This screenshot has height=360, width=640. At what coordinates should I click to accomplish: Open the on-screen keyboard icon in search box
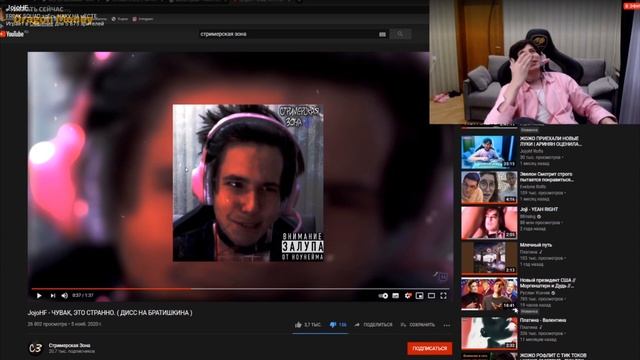click(x=382, y=34)
